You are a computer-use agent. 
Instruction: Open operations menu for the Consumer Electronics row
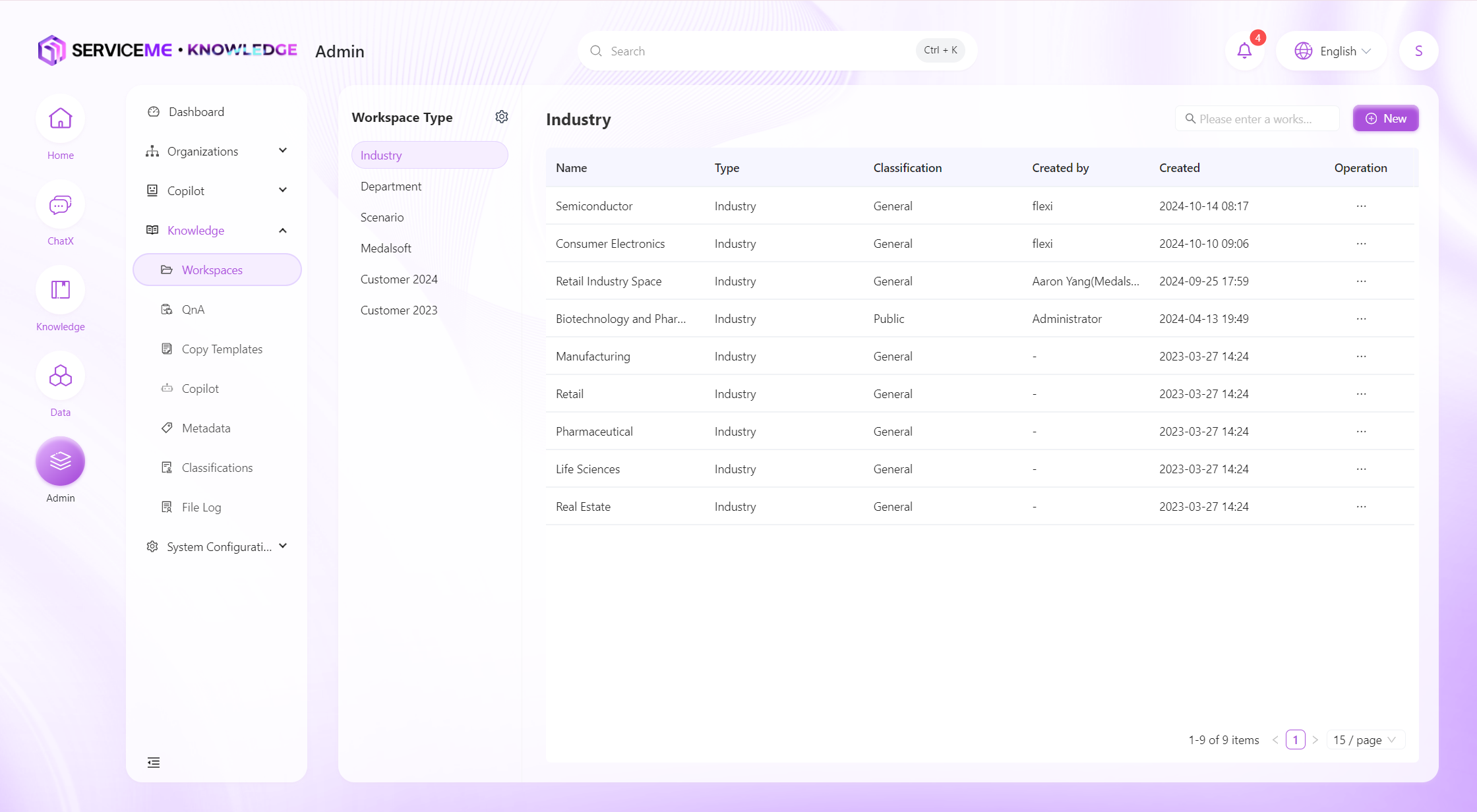coord(1361,243)
